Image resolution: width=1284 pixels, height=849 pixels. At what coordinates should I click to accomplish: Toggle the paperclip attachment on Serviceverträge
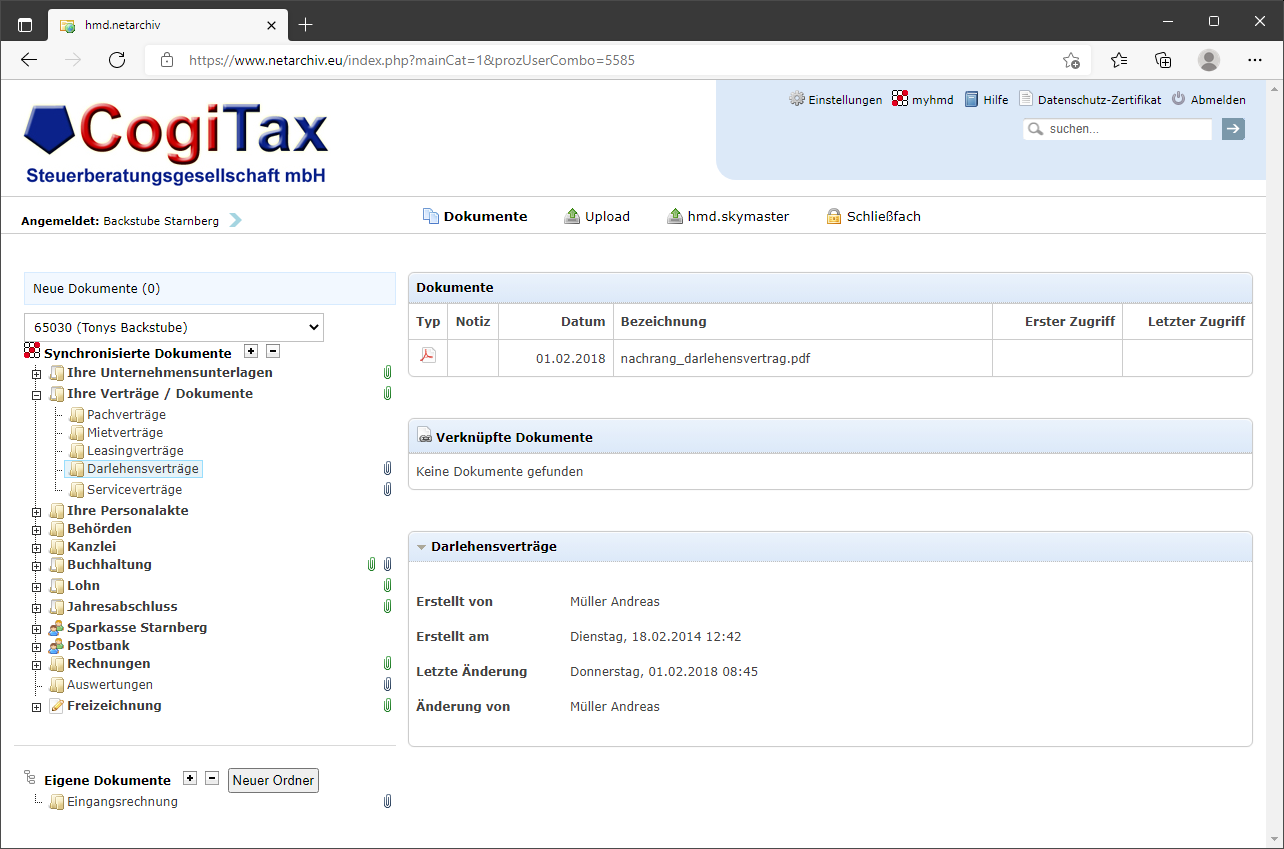tap(387, 489)
